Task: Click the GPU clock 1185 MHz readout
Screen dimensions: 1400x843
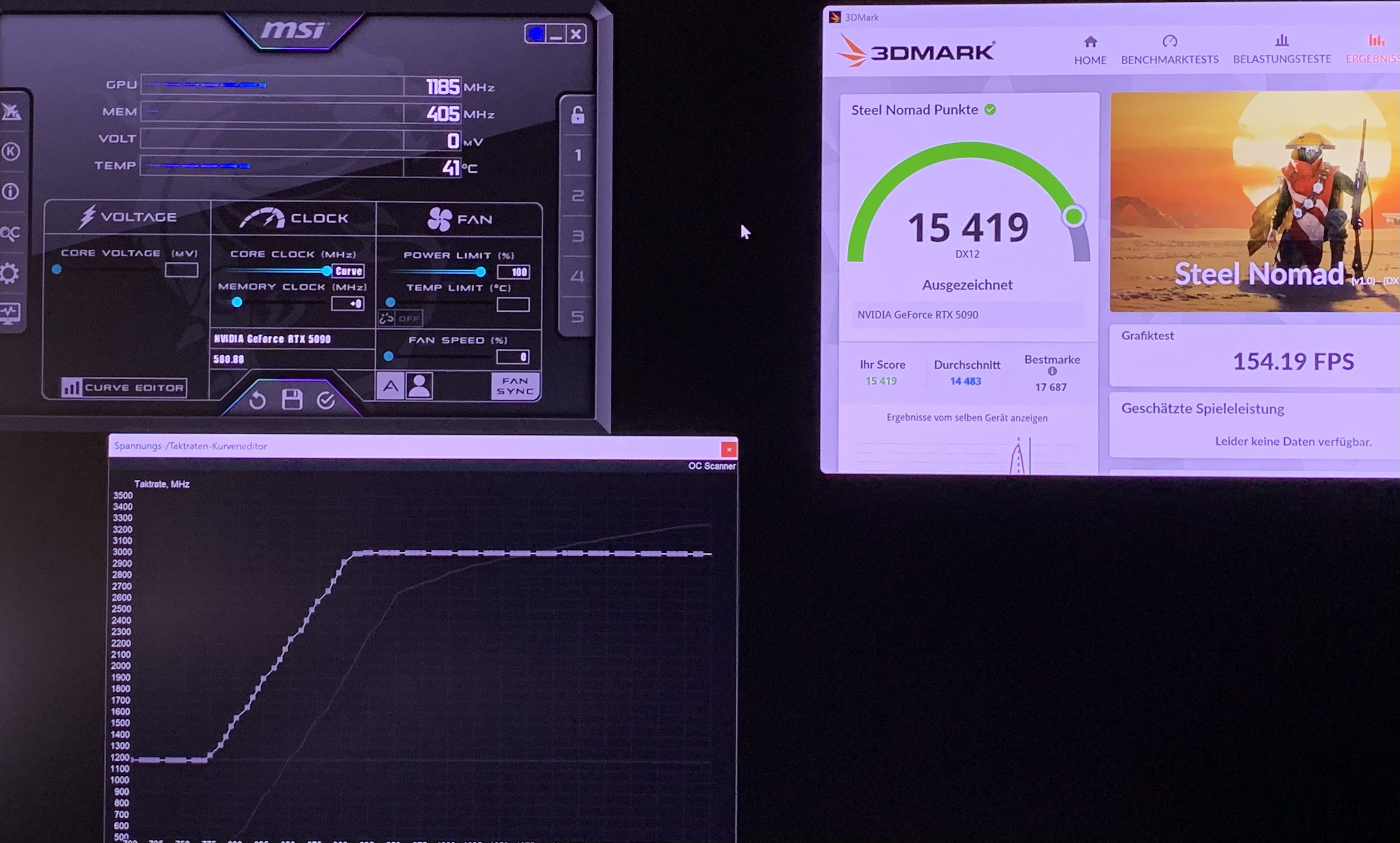Action: [442, 86]
